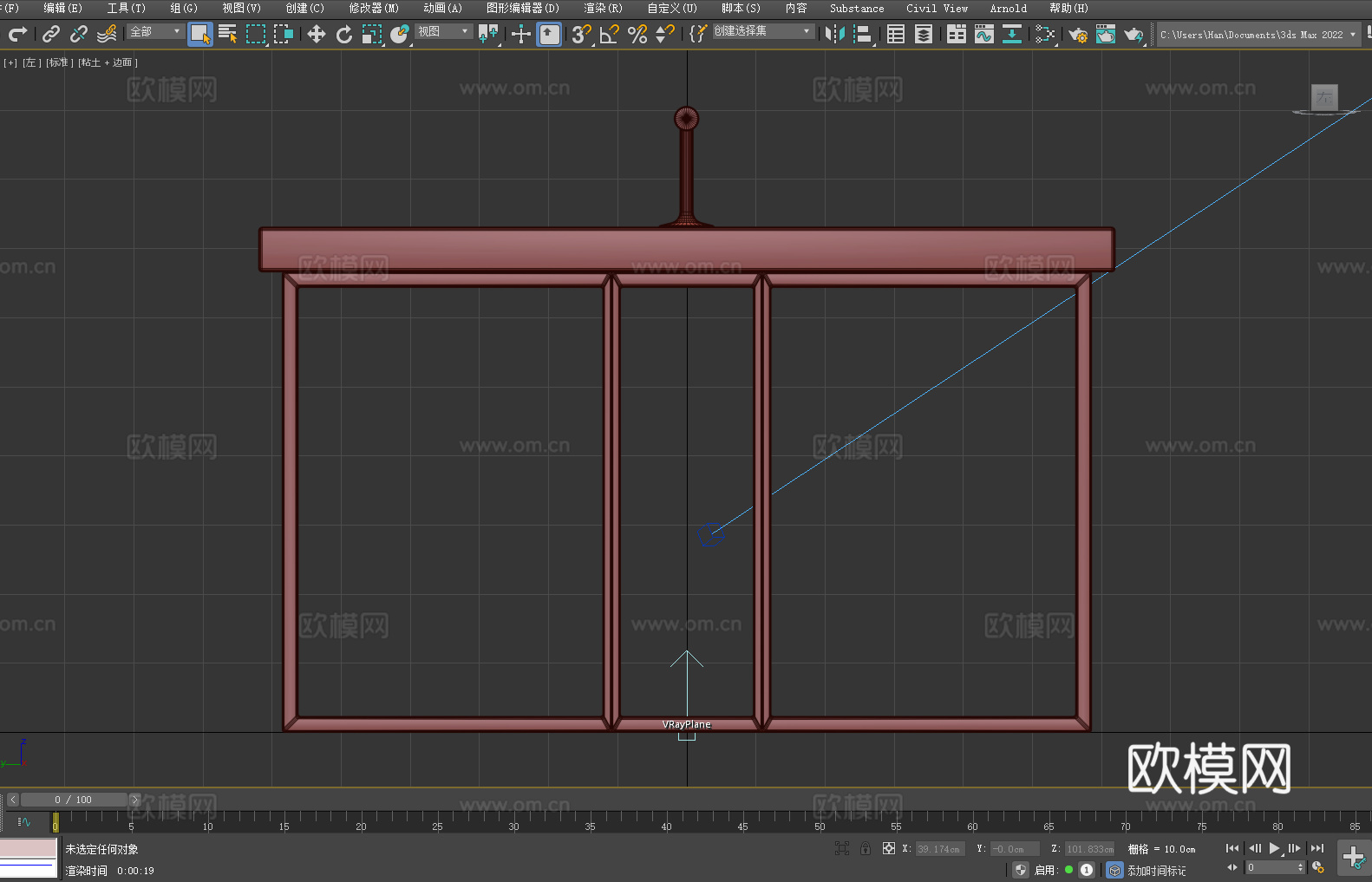Click the Select and Place tool
The image size is (1372, 882).
(400, 34)
